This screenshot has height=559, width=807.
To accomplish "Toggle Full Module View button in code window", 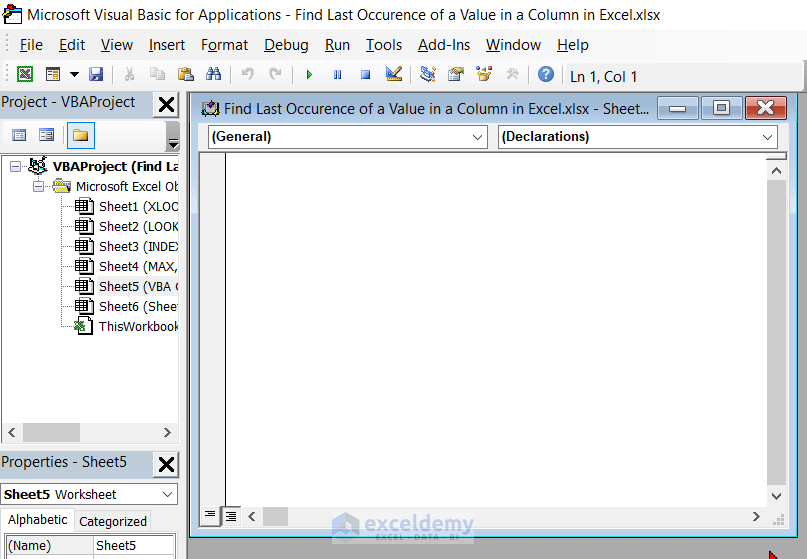I will 231,516.
